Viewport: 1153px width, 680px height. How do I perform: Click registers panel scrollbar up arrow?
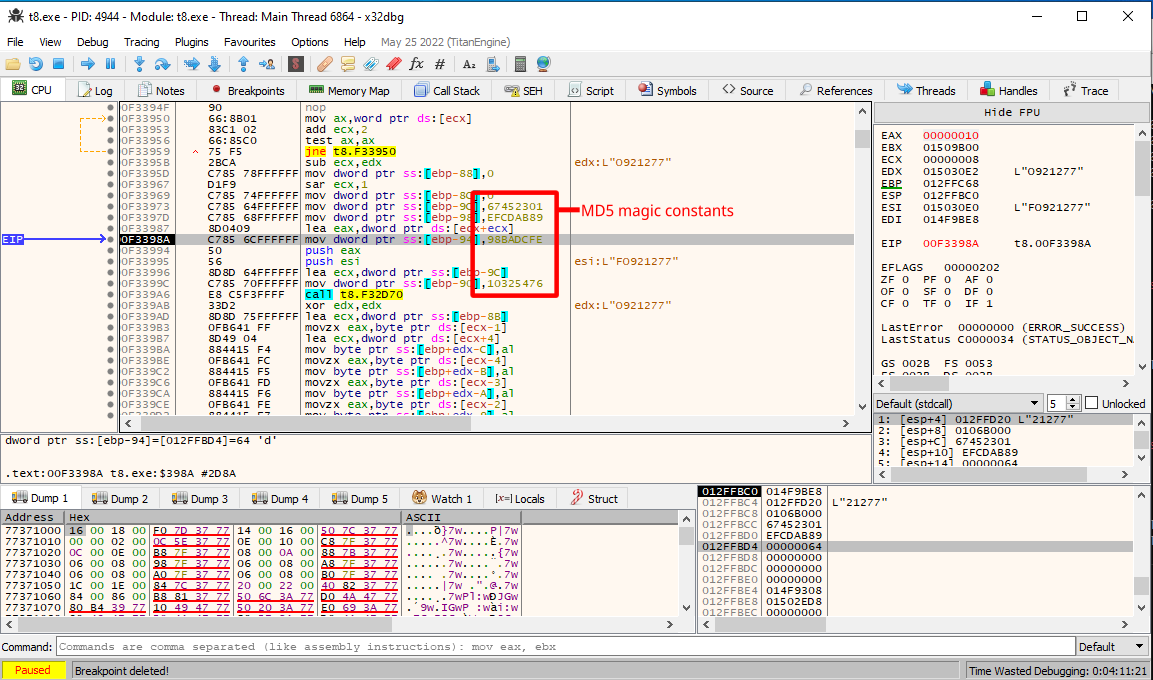pos(1142,133)
